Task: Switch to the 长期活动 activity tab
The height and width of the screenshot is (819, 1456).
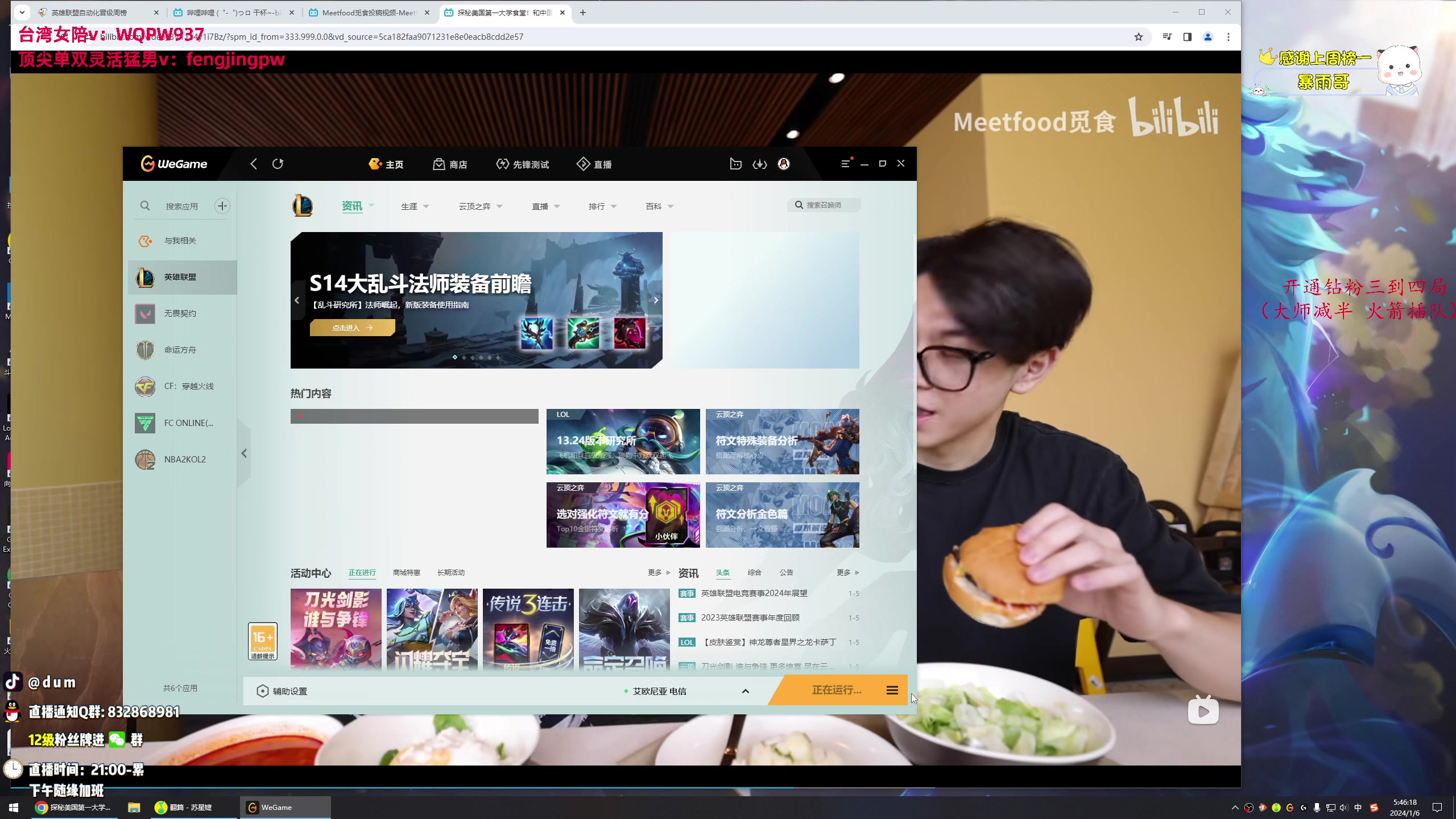Action: pyautogui.click(x=450, y=573)
